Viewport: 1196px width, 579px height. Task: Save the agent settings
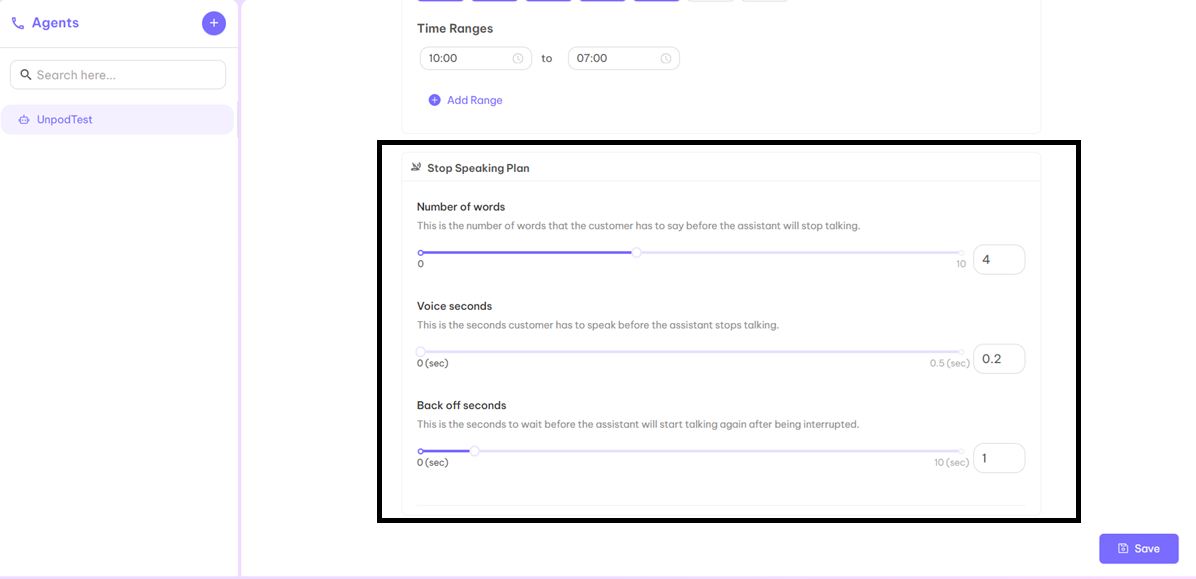[x=1139, y=548]
